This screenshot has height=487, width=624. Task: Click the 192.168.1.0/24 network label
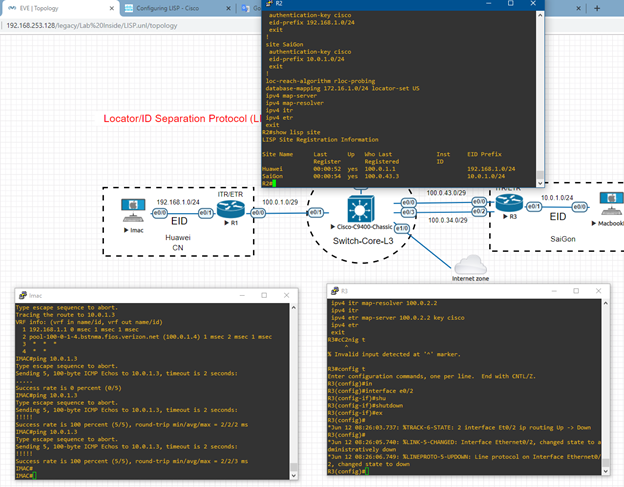[x=178, y=202]
